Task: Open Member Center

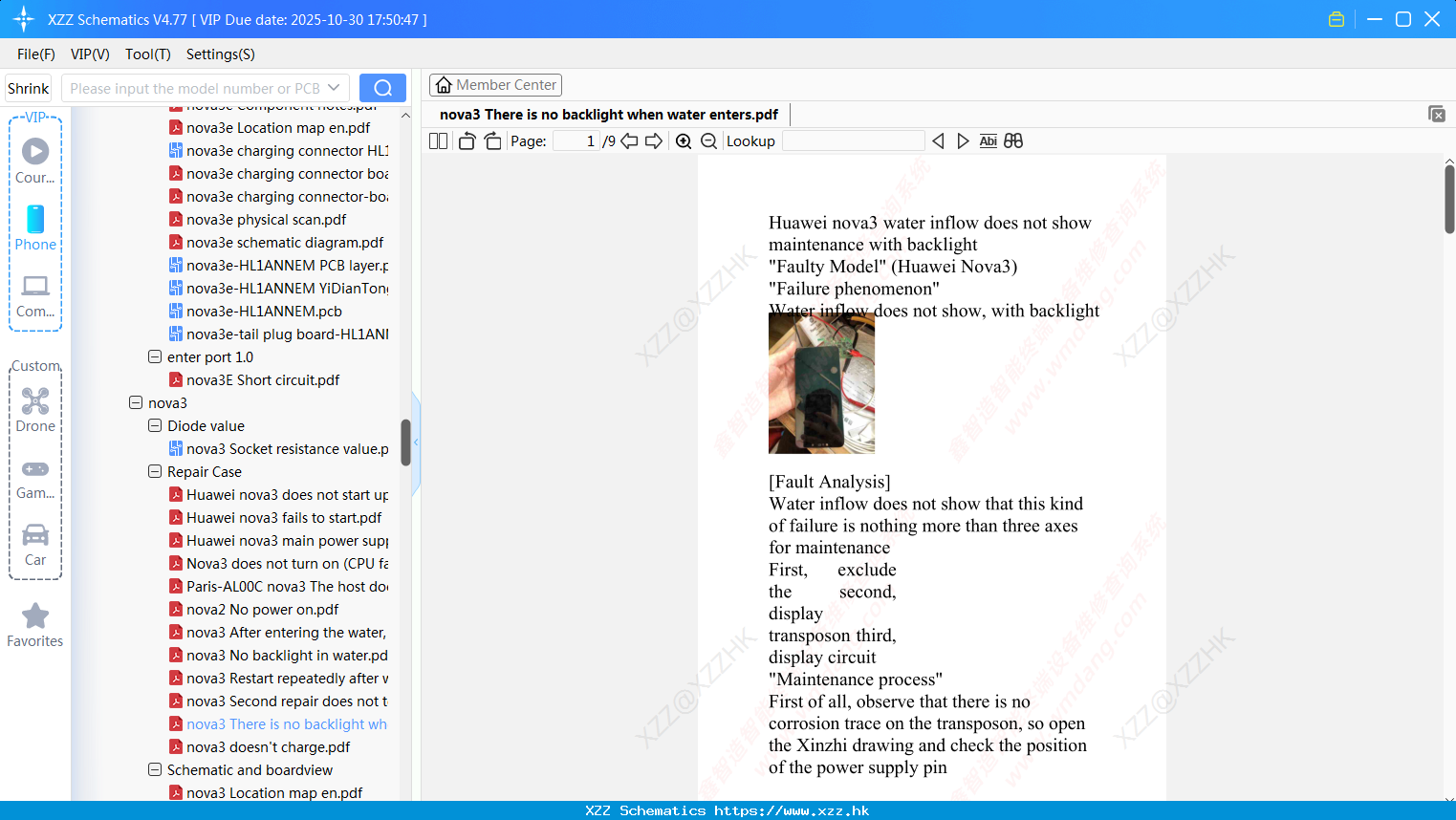Action: pos(495,85)
